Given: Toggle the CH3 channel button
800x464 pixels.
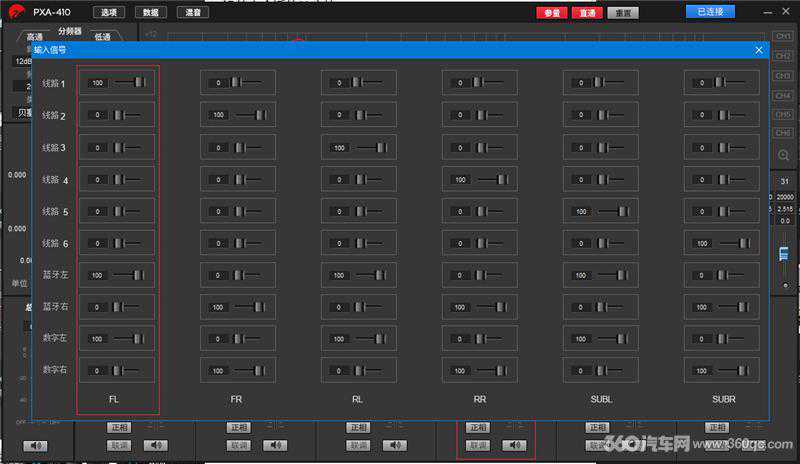Looking at the screenshot, I should pyautogui.click(x=784, y=75).
